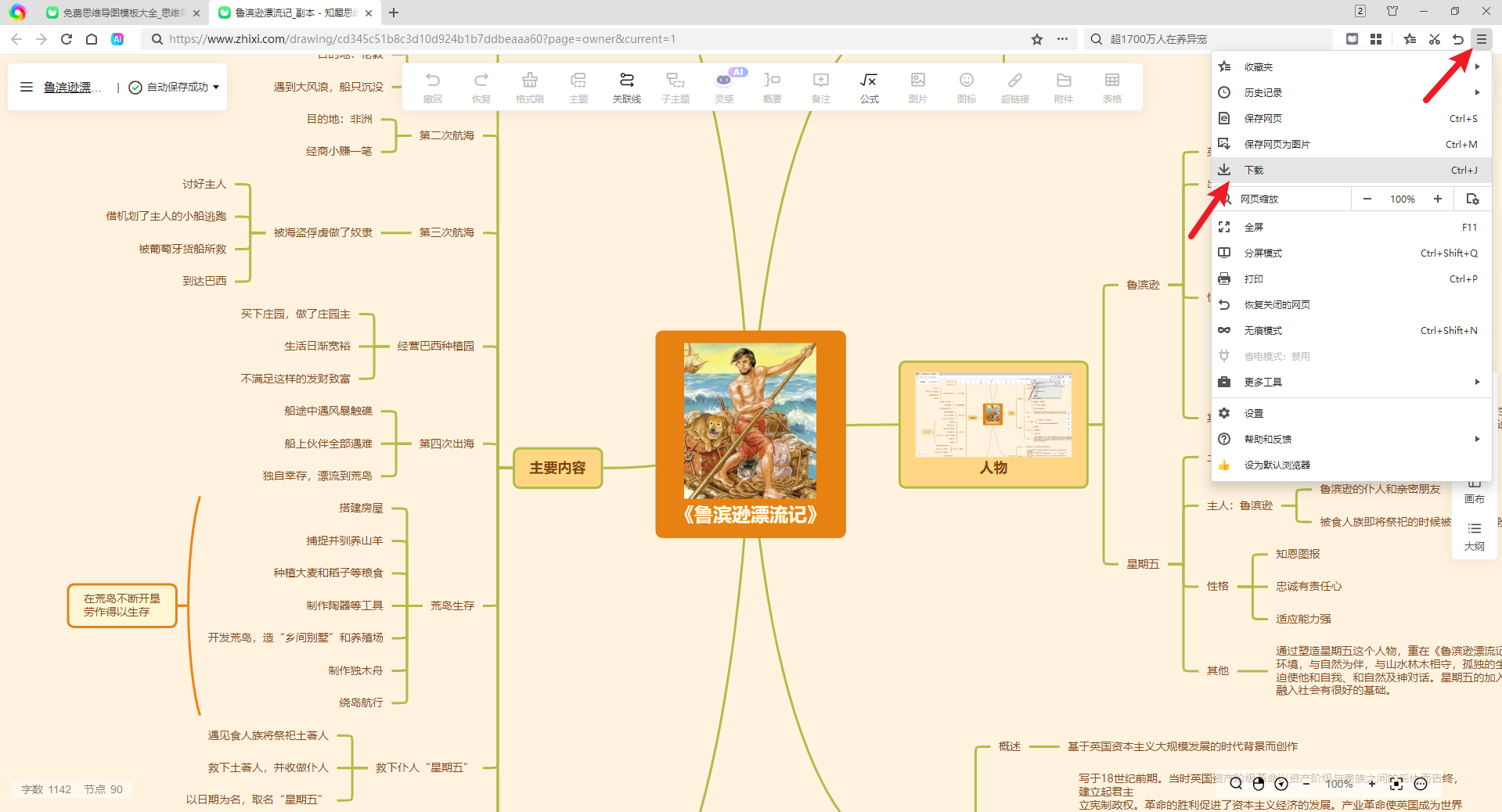
Task: Select 分屏模式 in the browser menu
Action: coord(1351,253)
